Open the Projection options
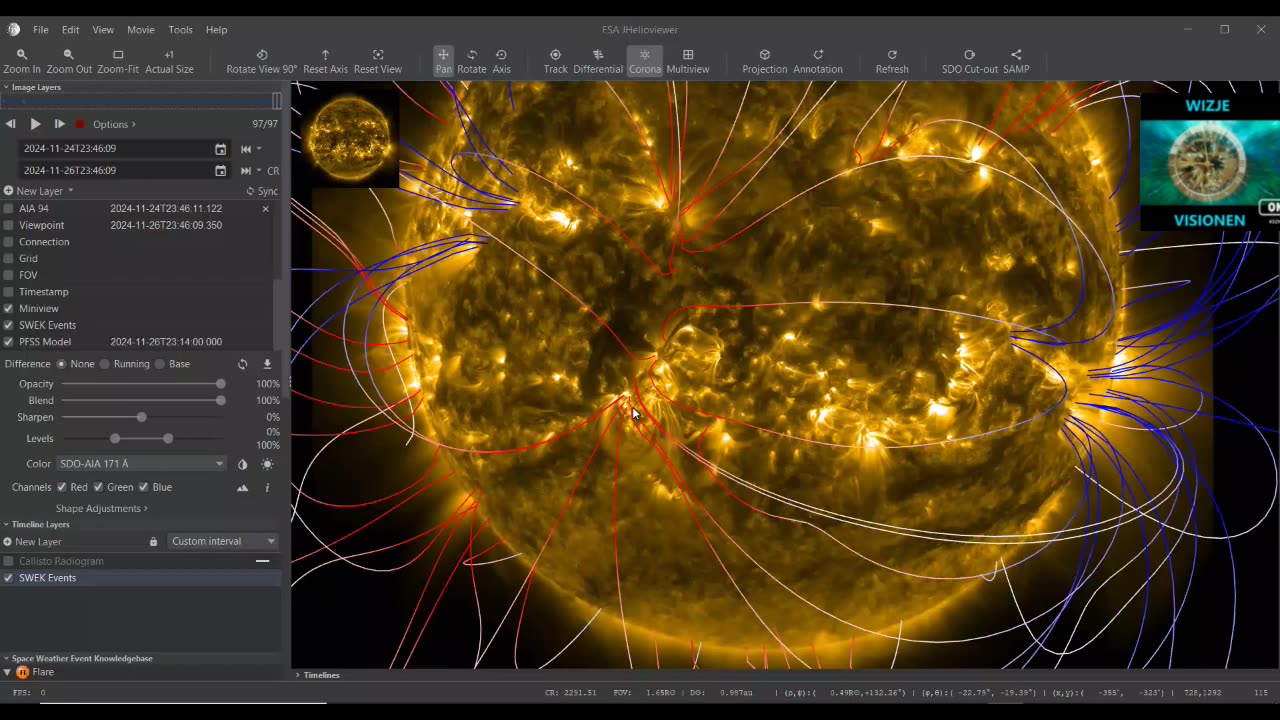 (765, 61)
